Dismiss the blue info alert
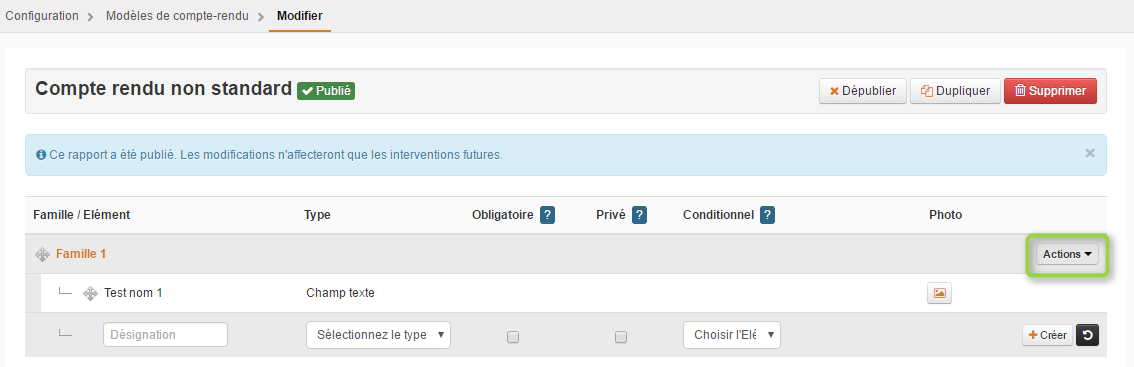Viewport: 1134px width, 367px height. [1090, 153]
